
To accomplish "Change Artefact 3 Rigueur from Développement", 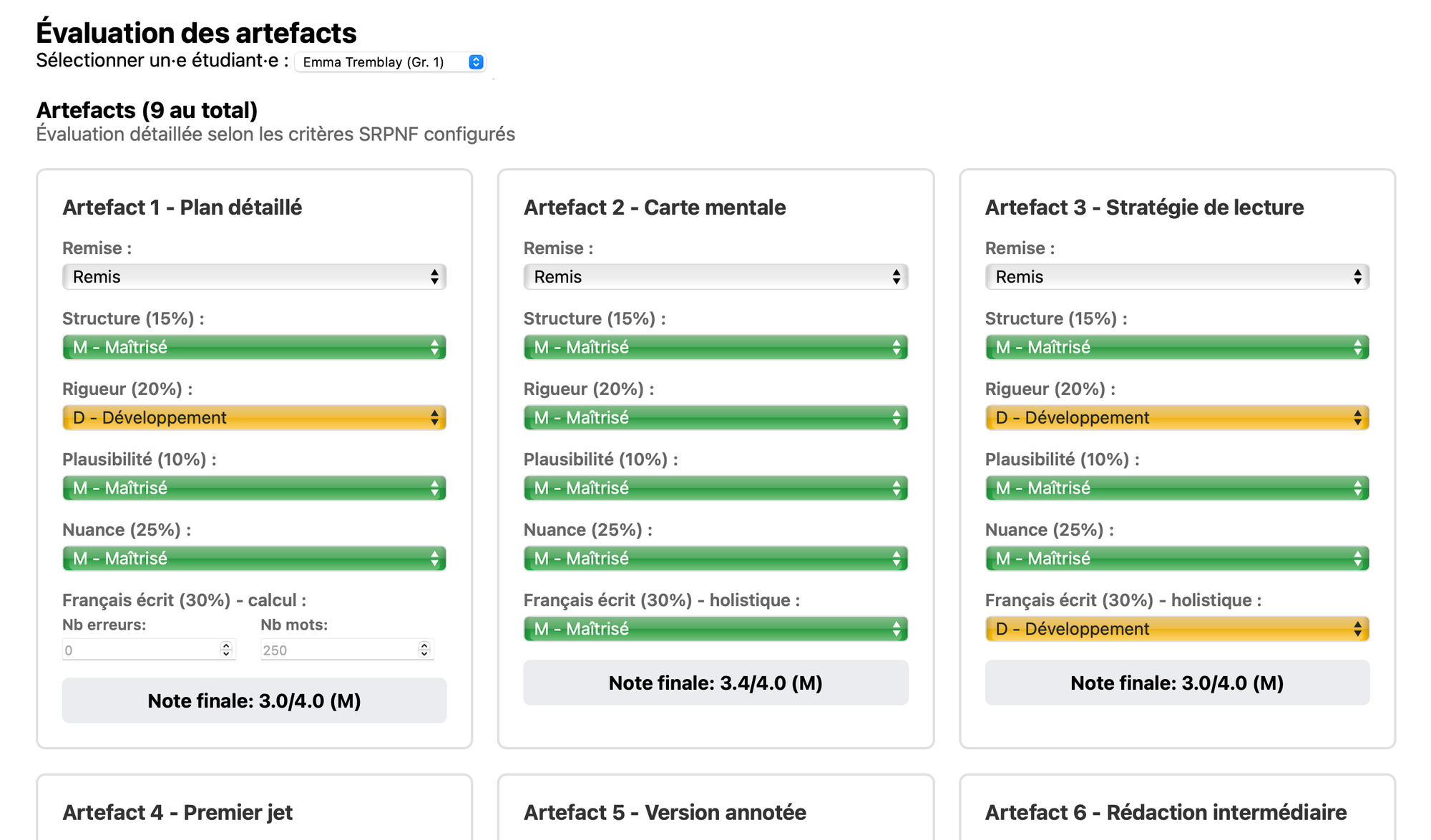I will 1177,418.
